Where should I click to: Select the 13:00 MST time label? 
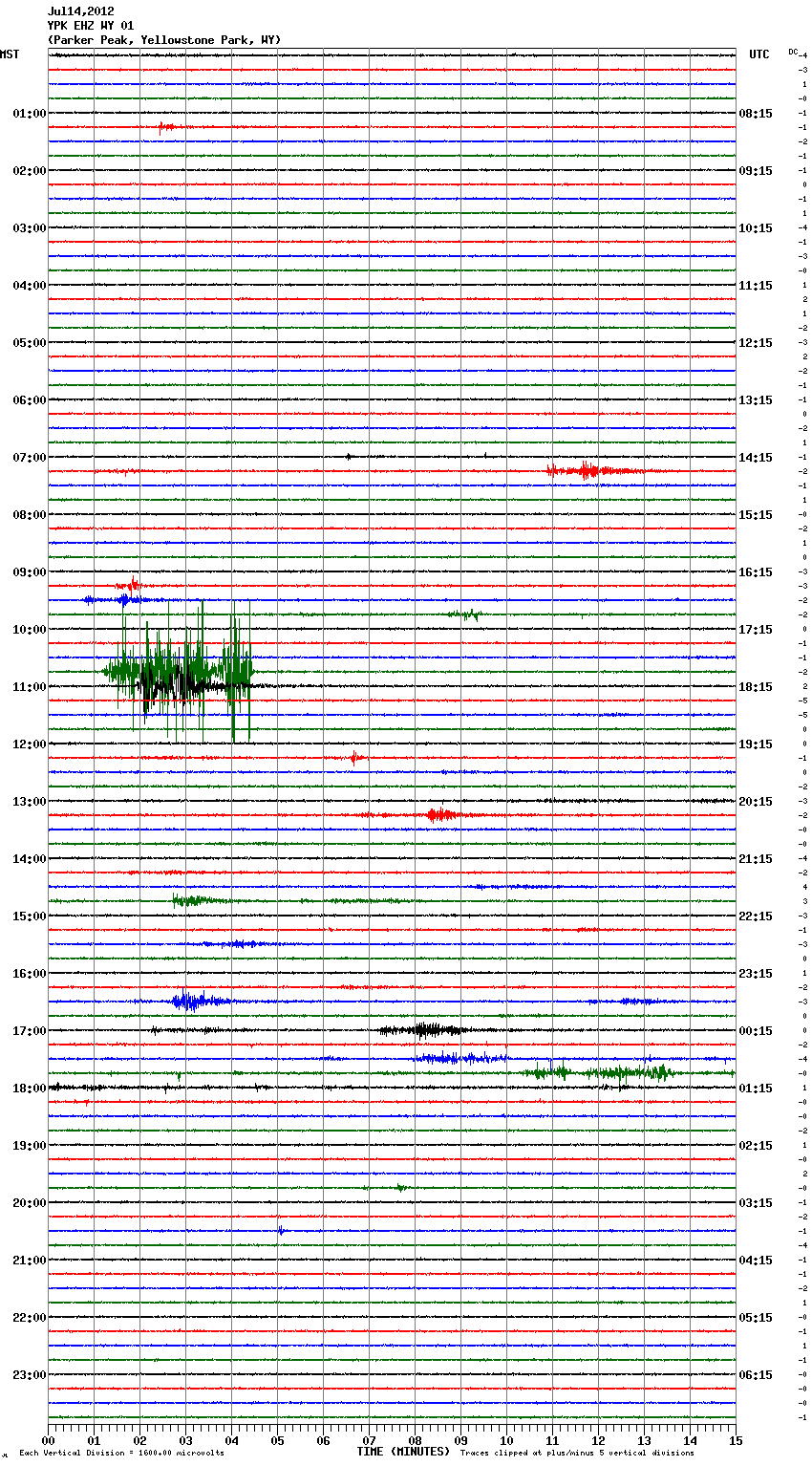point(30,802)
